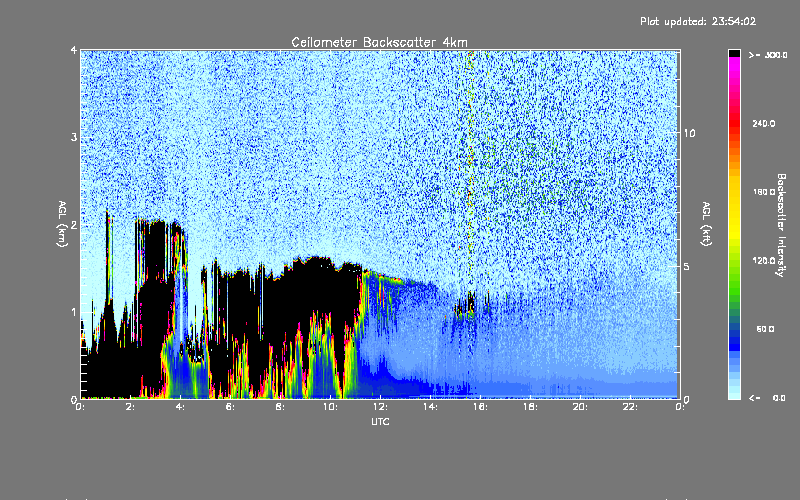Click the "120.0" colorbar value
800x500 pixels.
(x=763, y=260)
